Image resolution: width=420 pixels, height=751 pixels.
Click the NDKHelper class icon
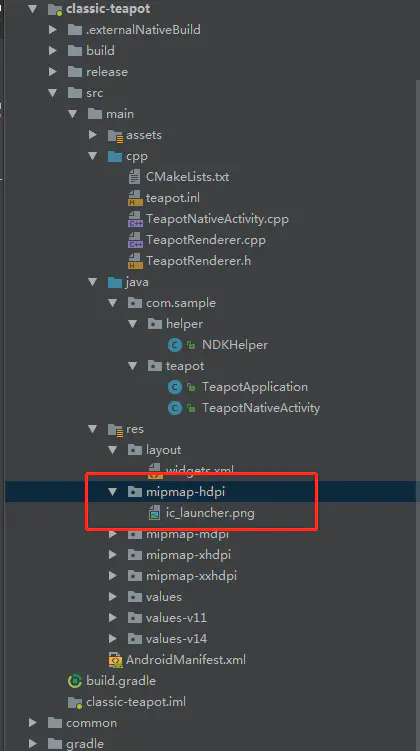point(175,345)
